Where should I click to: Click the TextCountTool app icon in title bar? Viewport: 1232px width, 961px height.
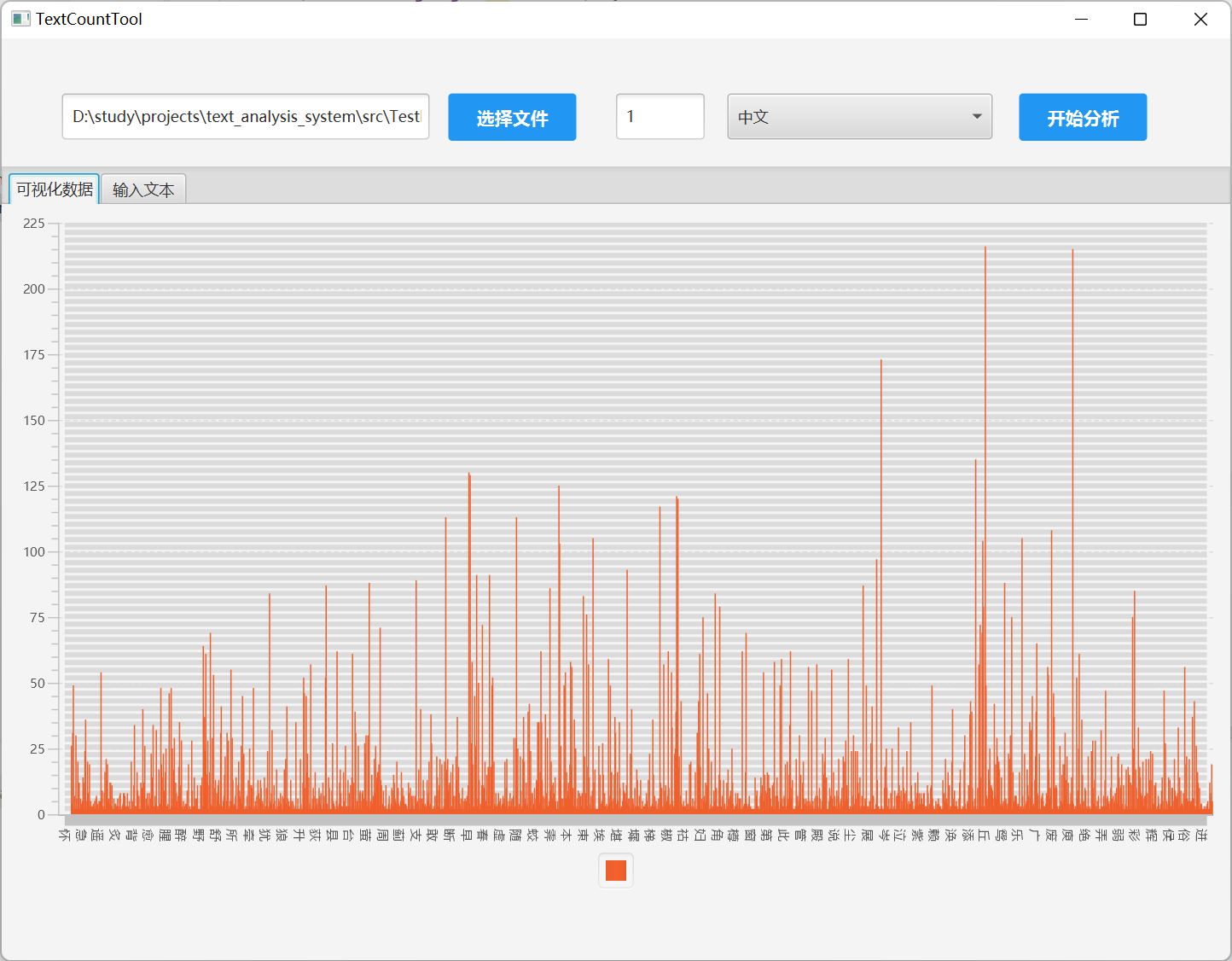point(20,19)
